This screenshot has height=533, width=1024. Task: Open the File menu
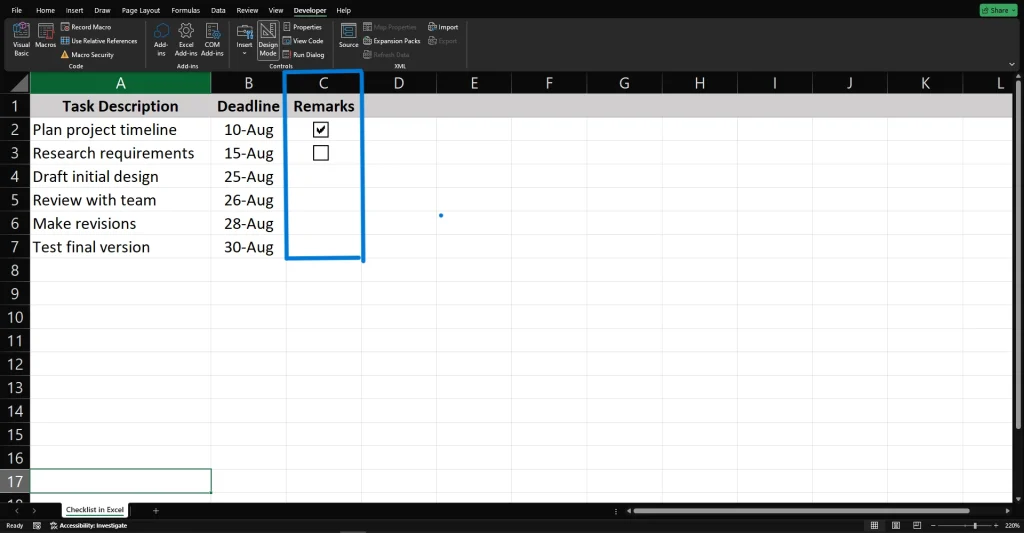(16, 10)
